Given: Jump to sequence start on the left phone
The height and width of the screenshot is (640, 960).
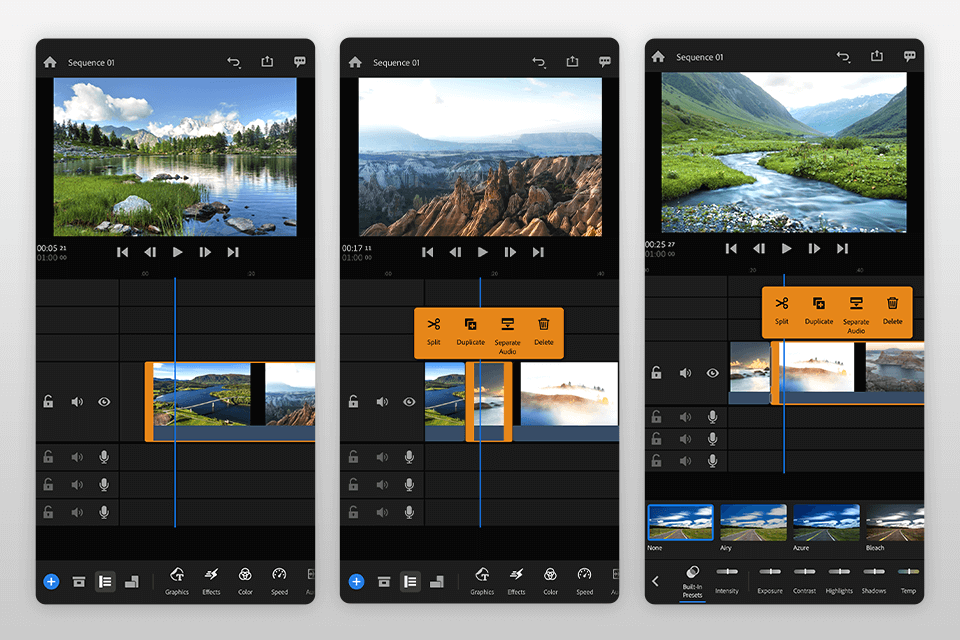Looking at the screenshot, I should (122, 252).
